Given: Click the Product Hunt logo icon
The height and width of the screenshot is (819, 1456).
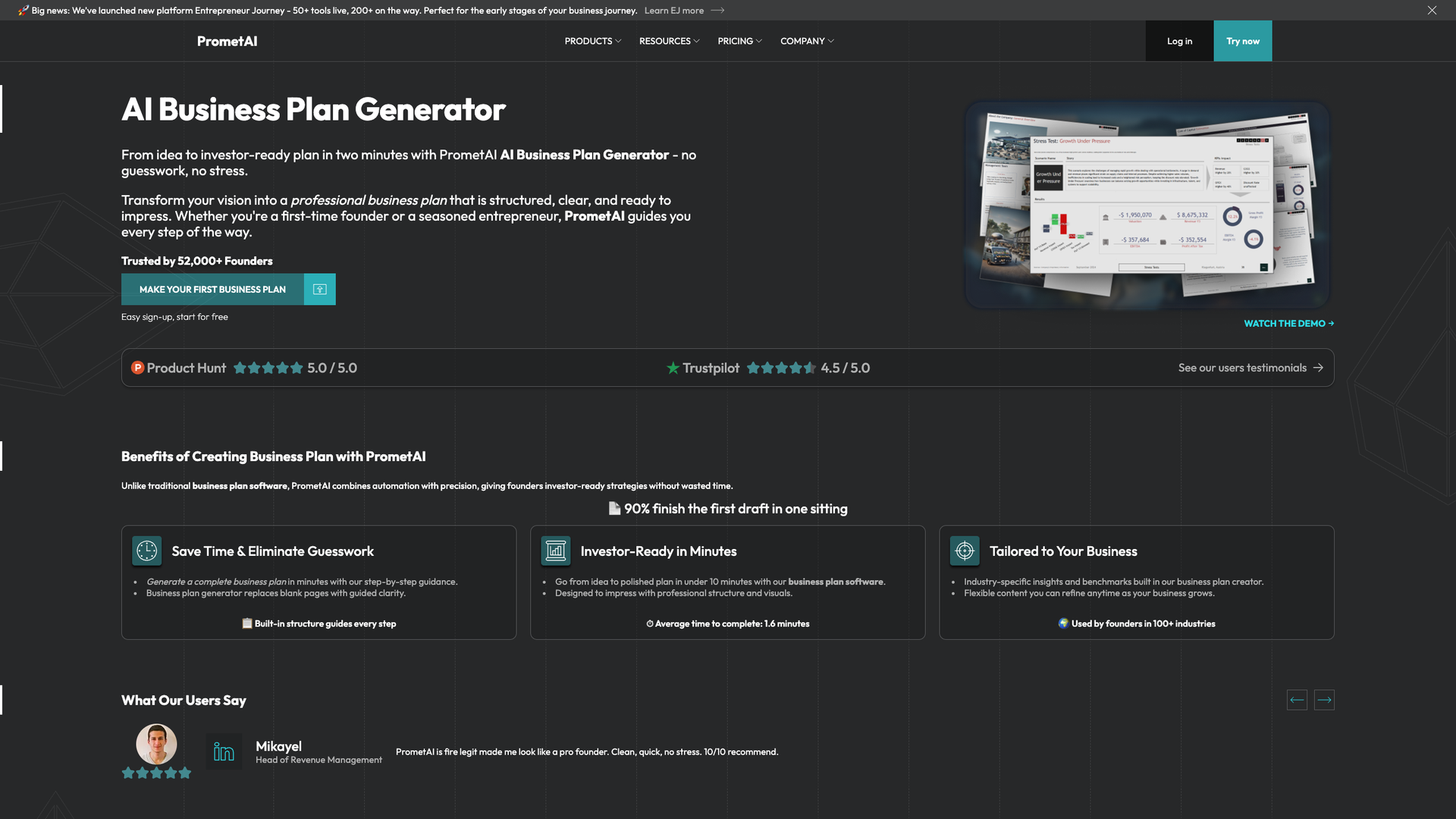Looking at the screenshot, I should pyautogui.click(x=137, y=368).
